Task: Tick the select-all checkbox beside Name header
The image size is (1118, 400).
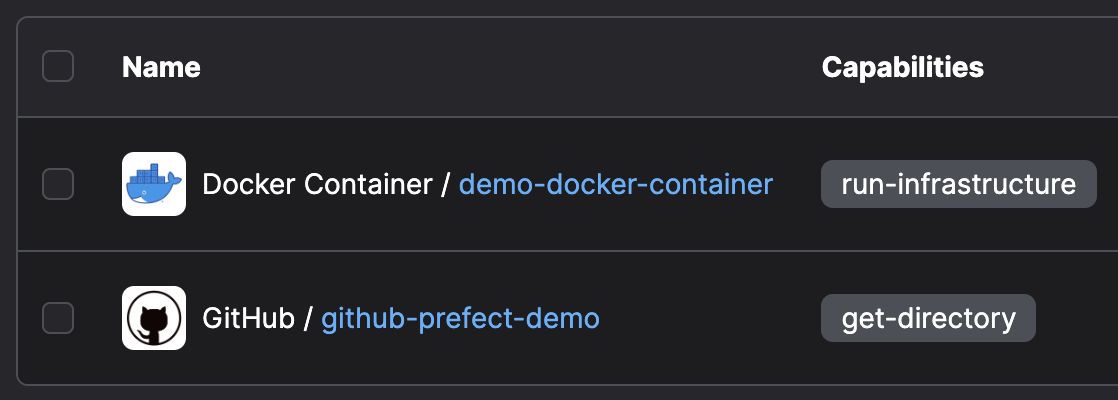Action: pos(58,66)
